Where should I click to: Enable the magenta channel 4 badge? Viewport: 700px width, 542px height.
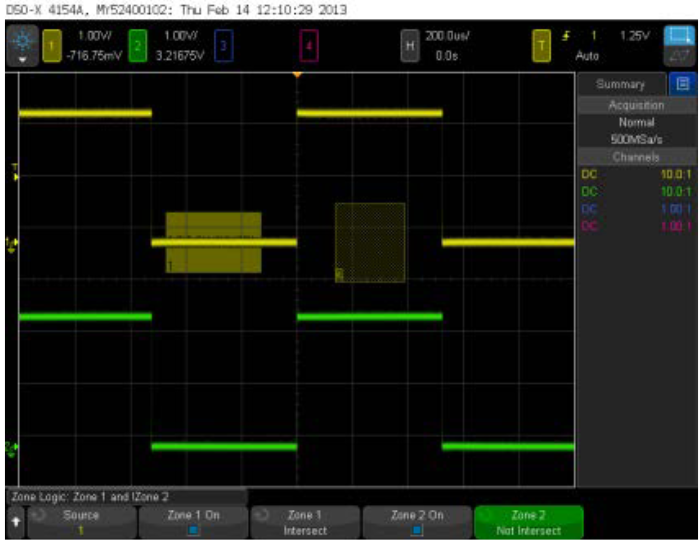click(x=310, y=46)
